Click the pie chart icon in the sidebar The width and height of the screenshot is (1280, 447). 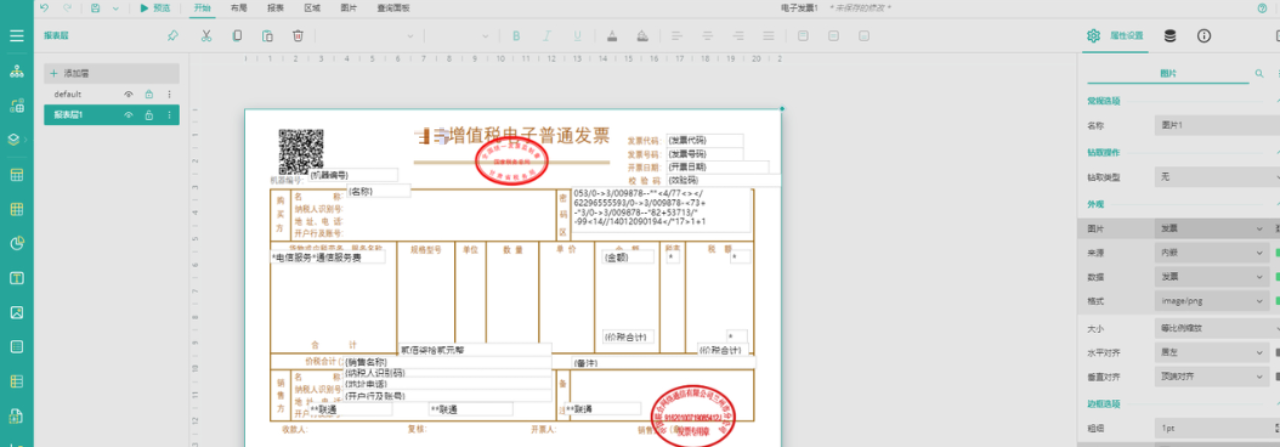coord(16,243)
